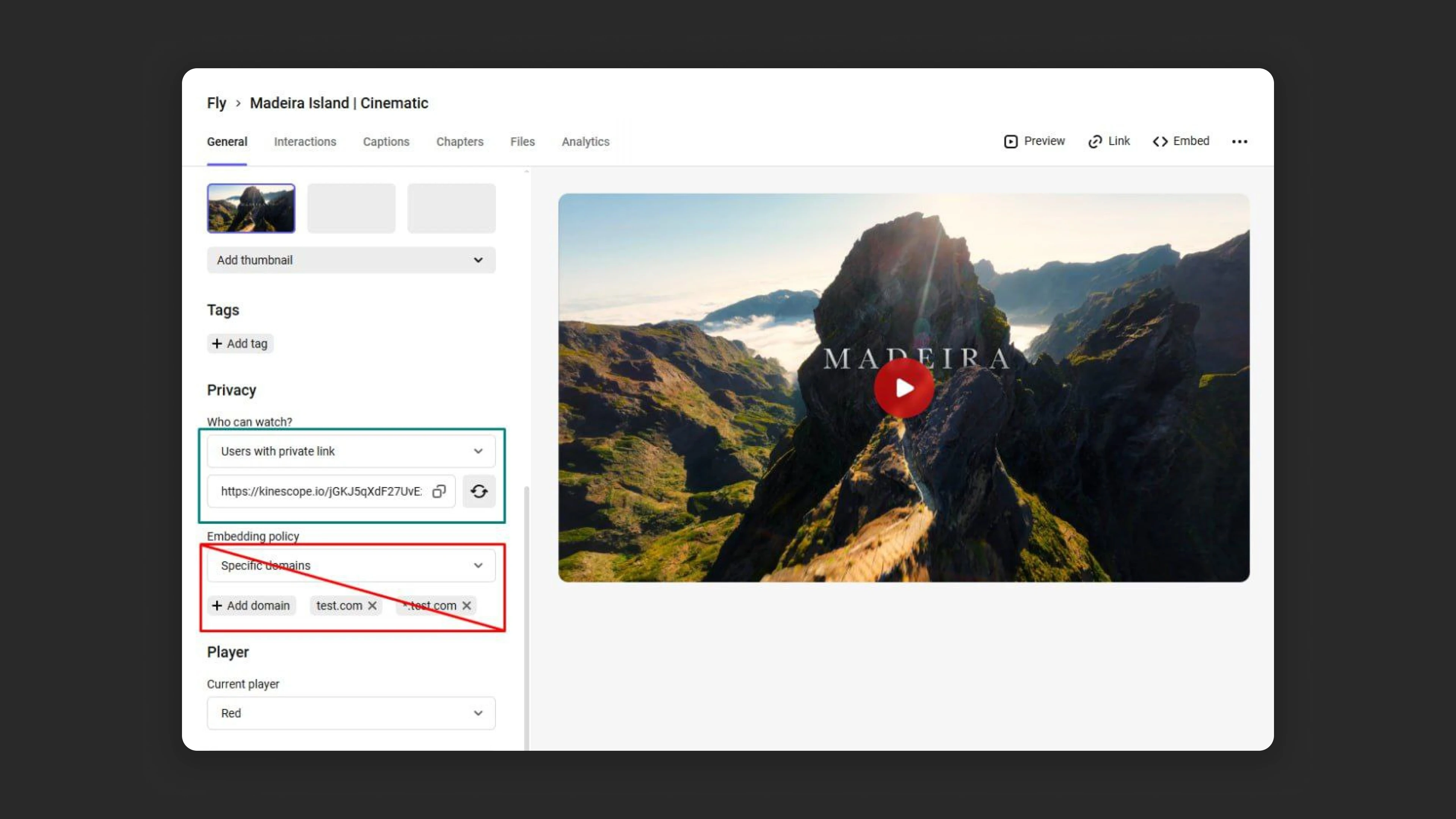Expand the Add thumbnail dropdown
Viewport: 1456px width, 819px height.
click(x=351, y=260)
